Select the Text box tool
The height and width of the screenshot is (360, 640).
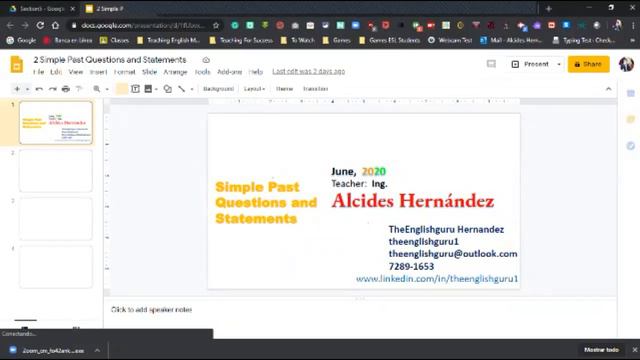coord(135,89)
